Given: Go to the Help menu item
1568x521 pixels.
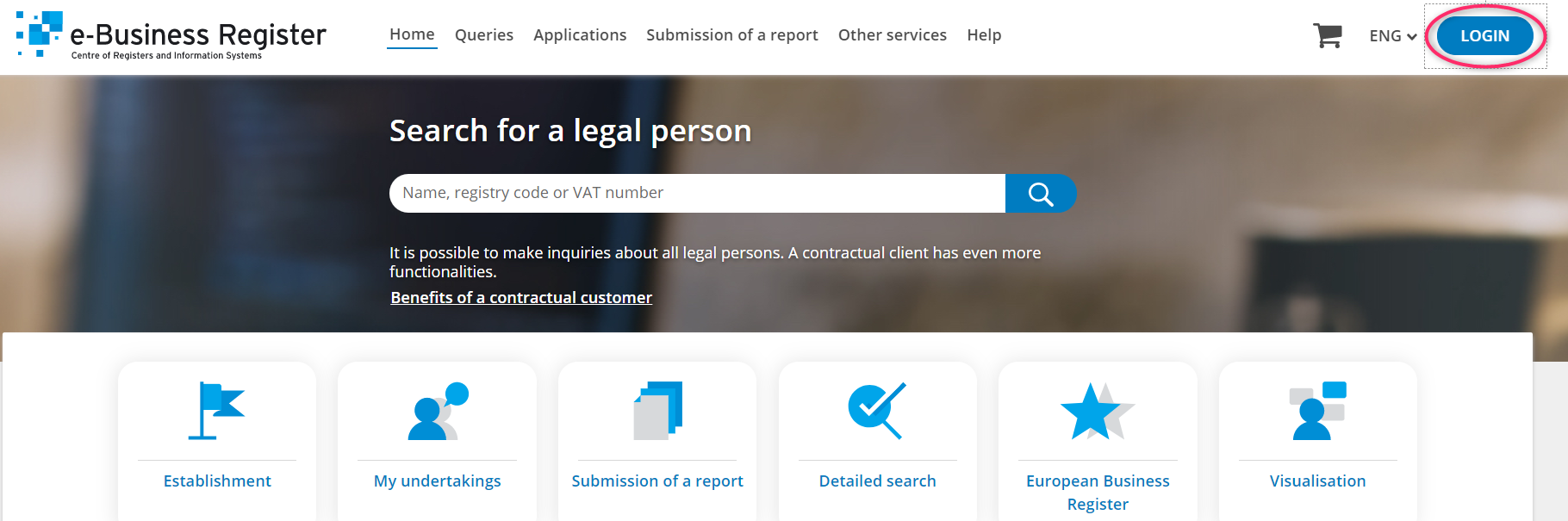Looking at the screenshot, I should [984, 35].
